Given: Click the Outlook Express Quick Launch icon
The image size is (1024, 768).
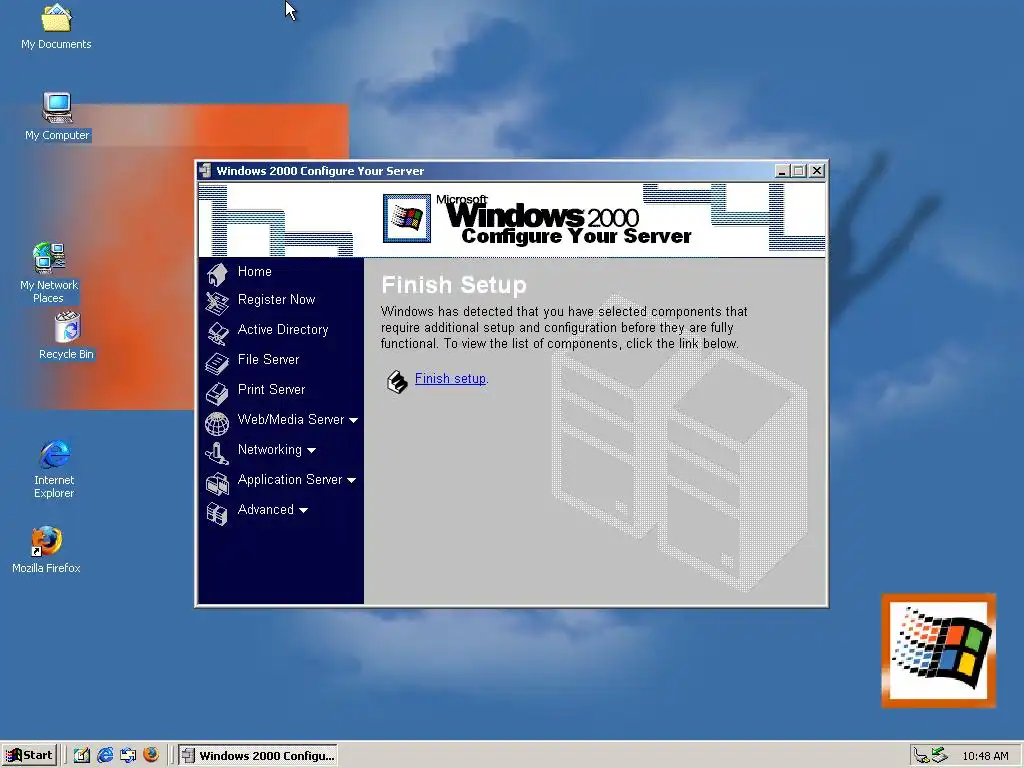Looking at the screenshot, I should pyautogui.click(x=128, y=755).
